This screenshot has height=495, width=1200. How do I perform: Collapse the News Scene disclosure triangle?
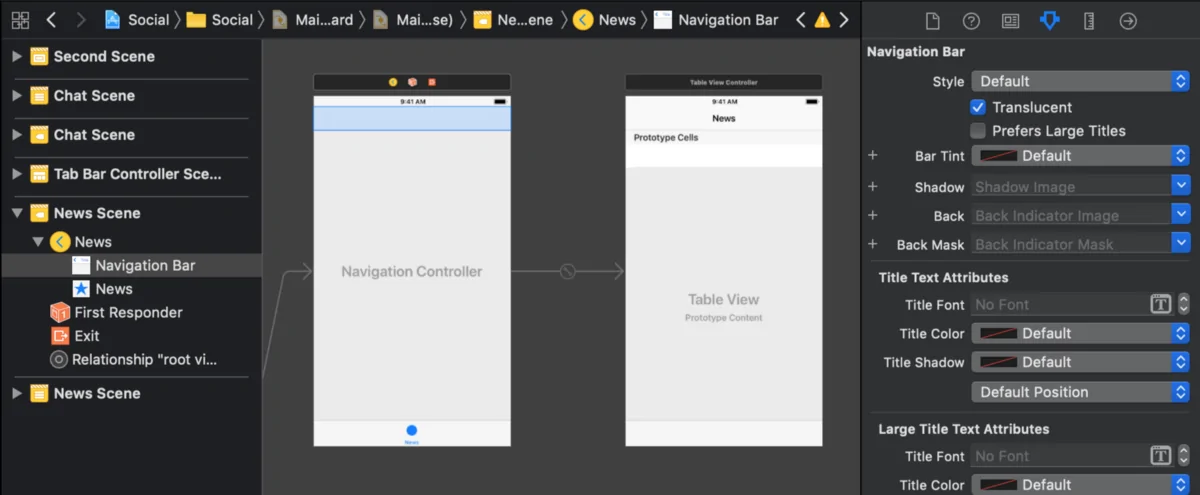click(17, 213)
